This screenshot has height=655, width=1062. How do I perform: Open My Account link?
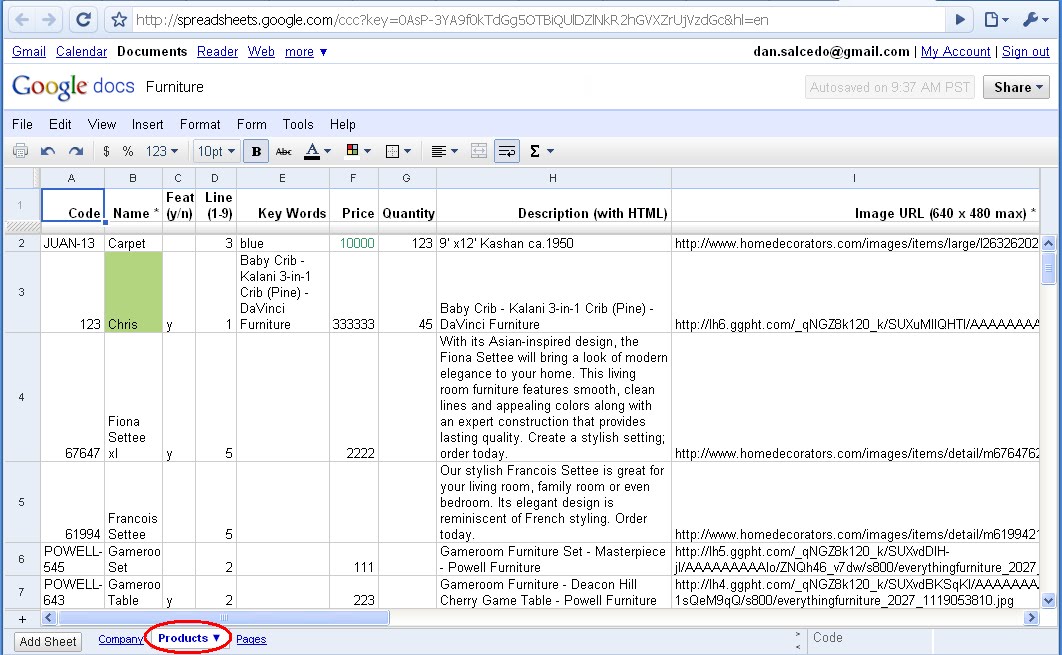click(955, 51)
